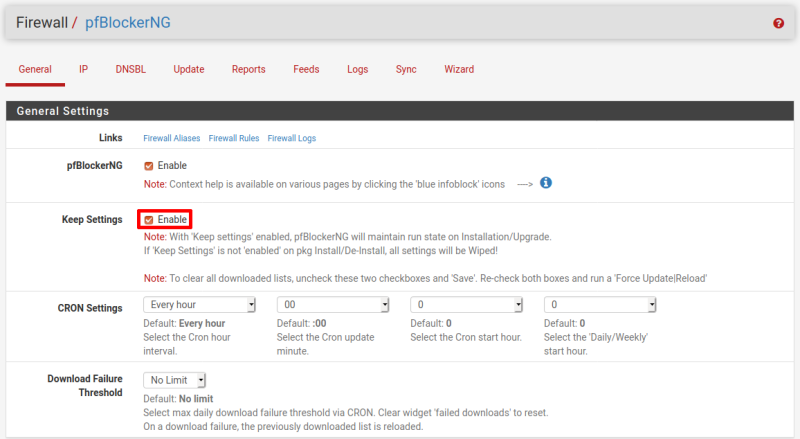
Task: Open the red help question mark icon
Action: [778, 23]
